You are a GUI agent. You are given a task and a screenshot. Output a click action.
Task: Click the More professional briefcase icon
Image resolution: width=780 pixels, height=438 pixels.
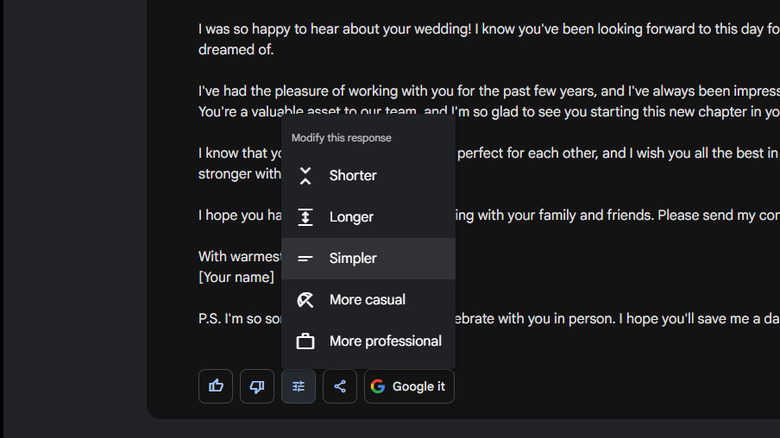click(x=306, y=341)
